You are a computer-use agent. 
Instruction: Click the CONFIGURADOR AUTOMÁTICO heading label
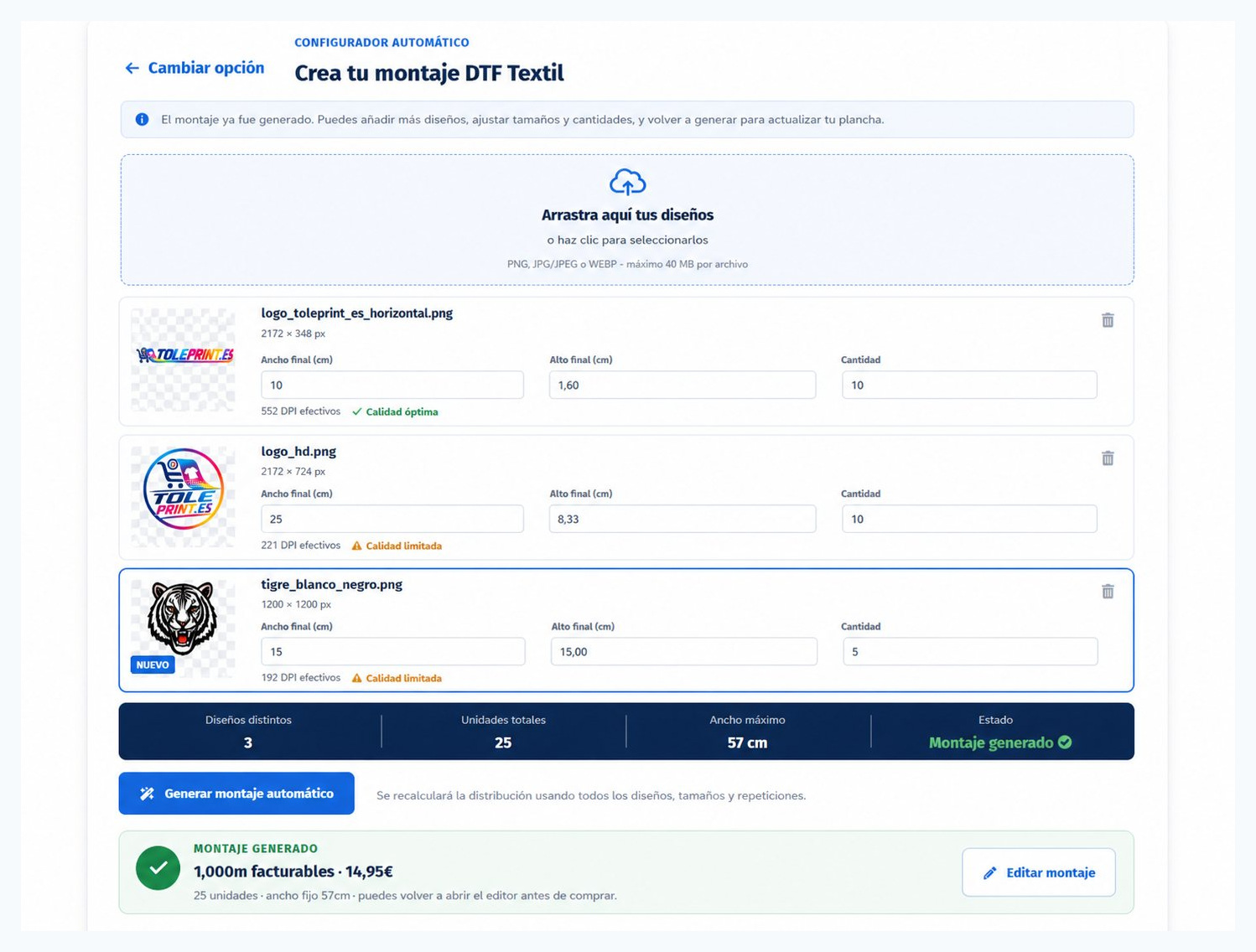[x=381, y=43]
